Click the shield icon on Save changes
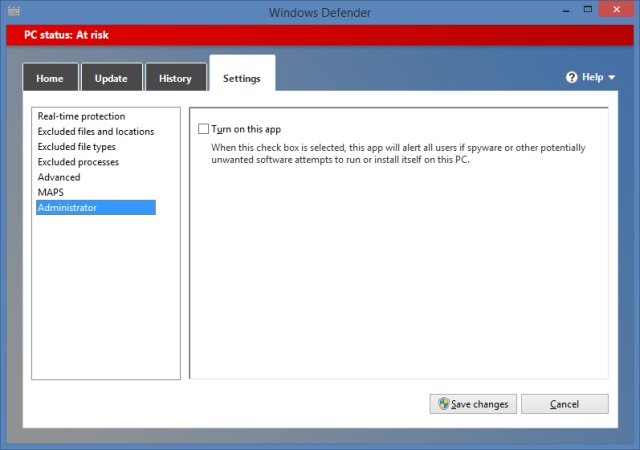Image resolution: width=640 pixels, height=450 pixels. 442,404
